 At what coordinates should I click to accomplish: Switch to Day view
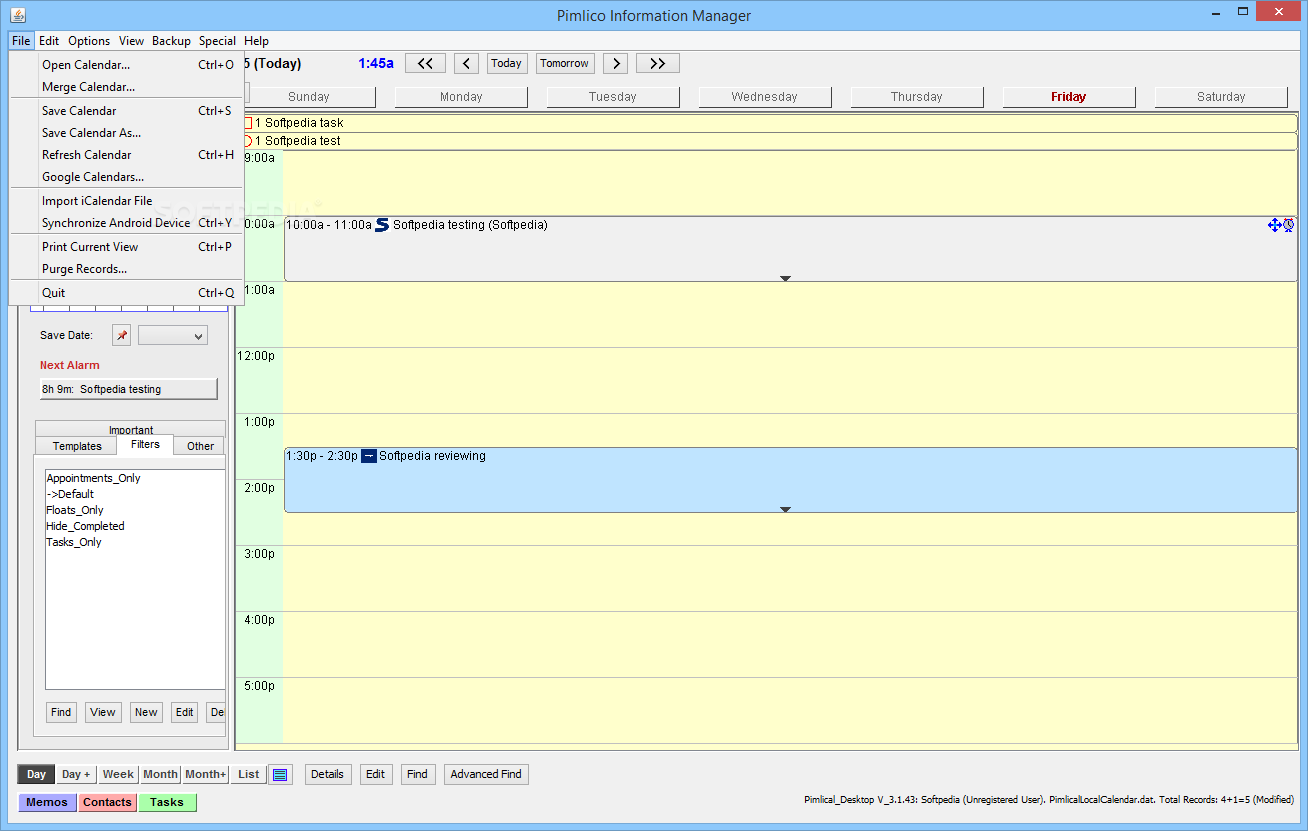36,774
